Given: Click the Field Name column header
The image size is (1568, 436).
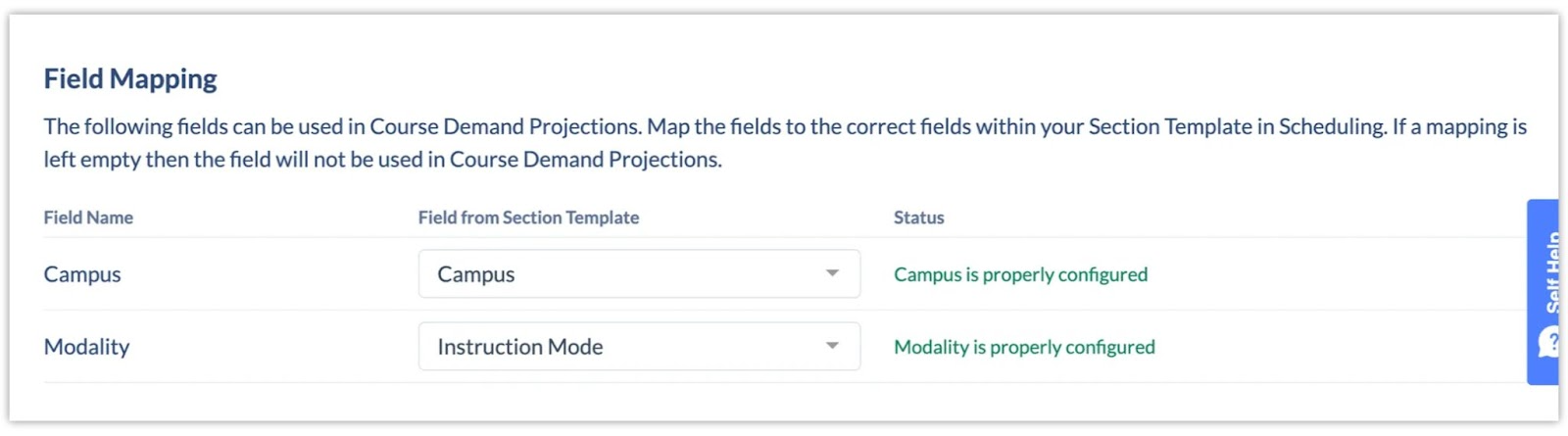Looking at the screenshot, I should 88,218.
